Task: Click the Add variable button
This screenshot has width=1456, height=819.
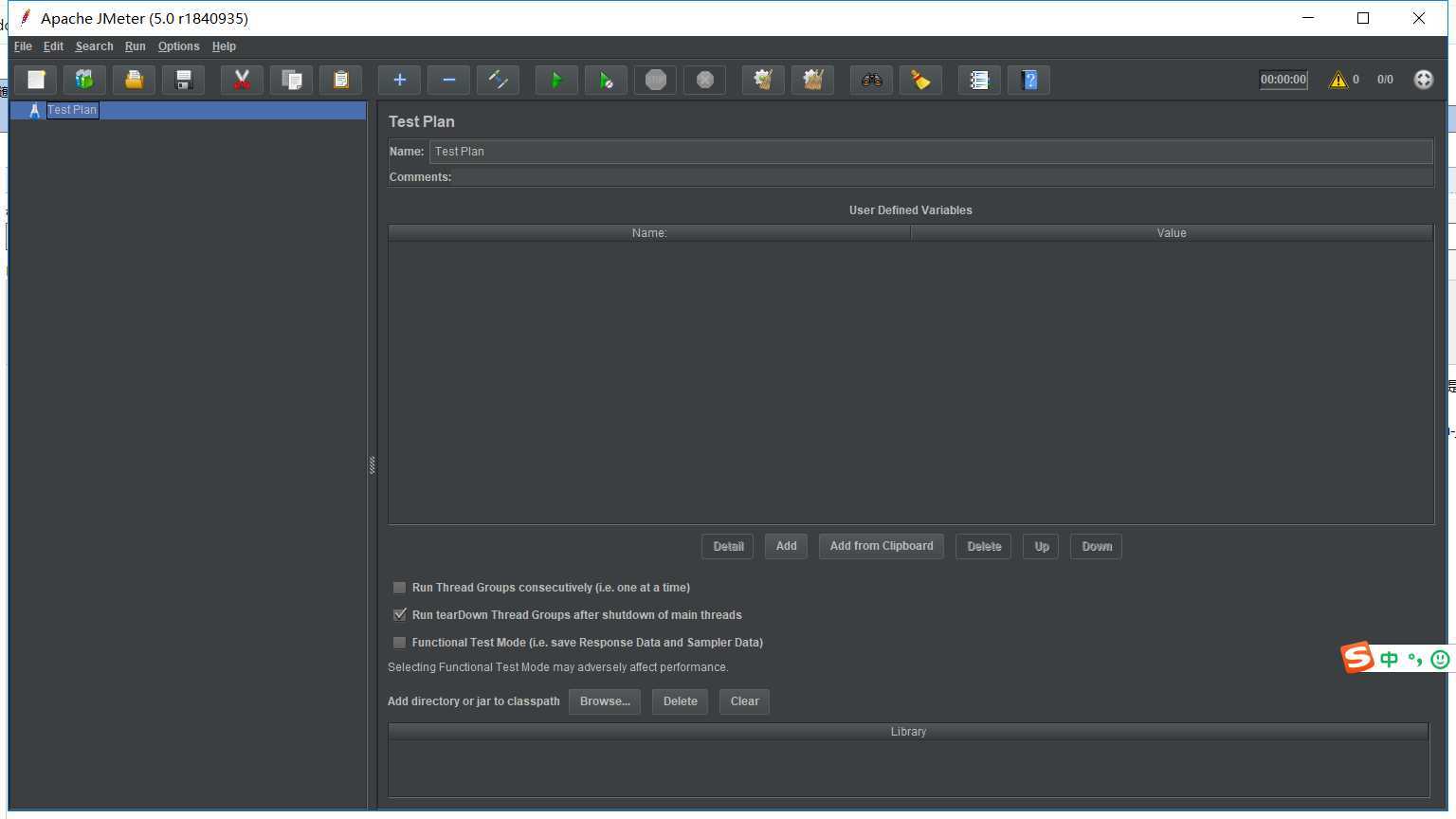Action: [786, 546]
